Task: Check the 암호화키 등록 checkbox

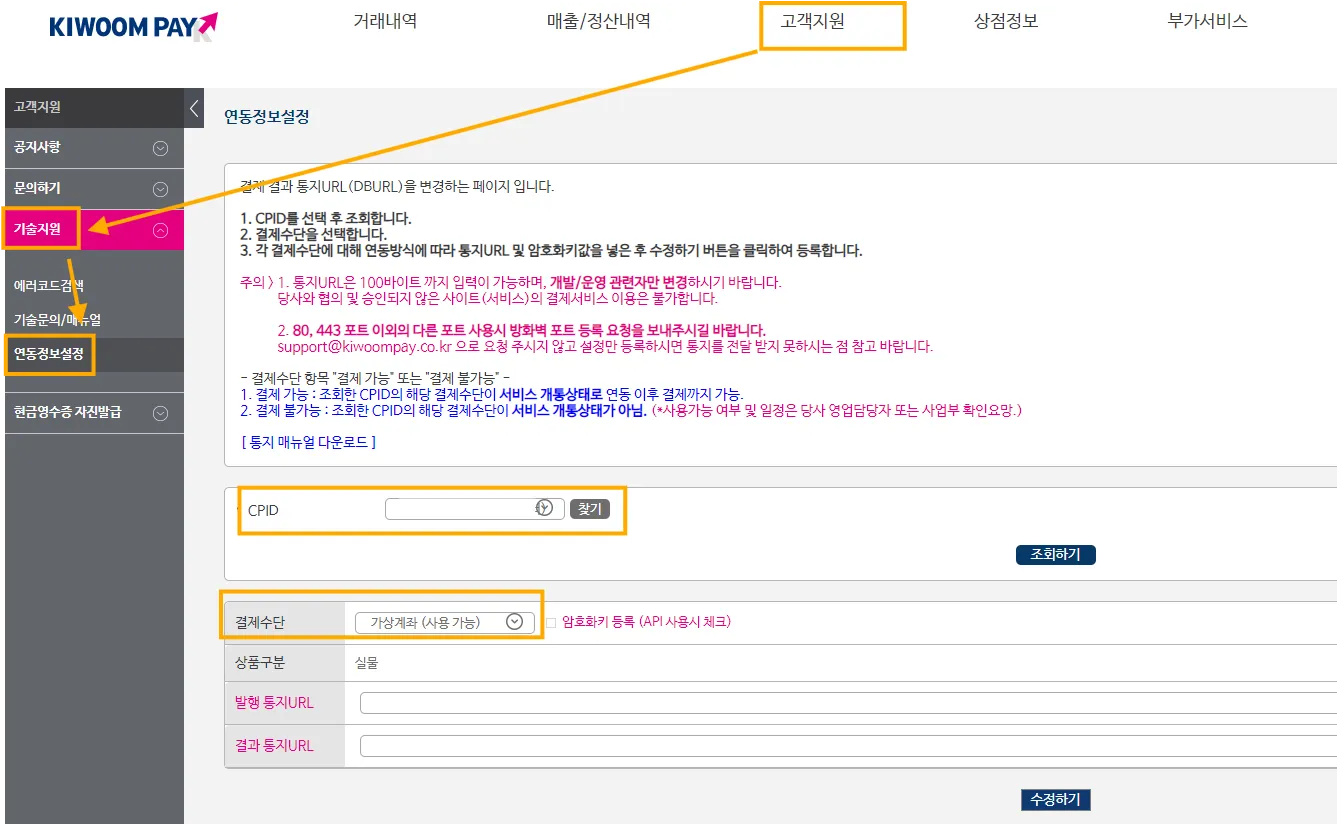Action: click(551, 622)
